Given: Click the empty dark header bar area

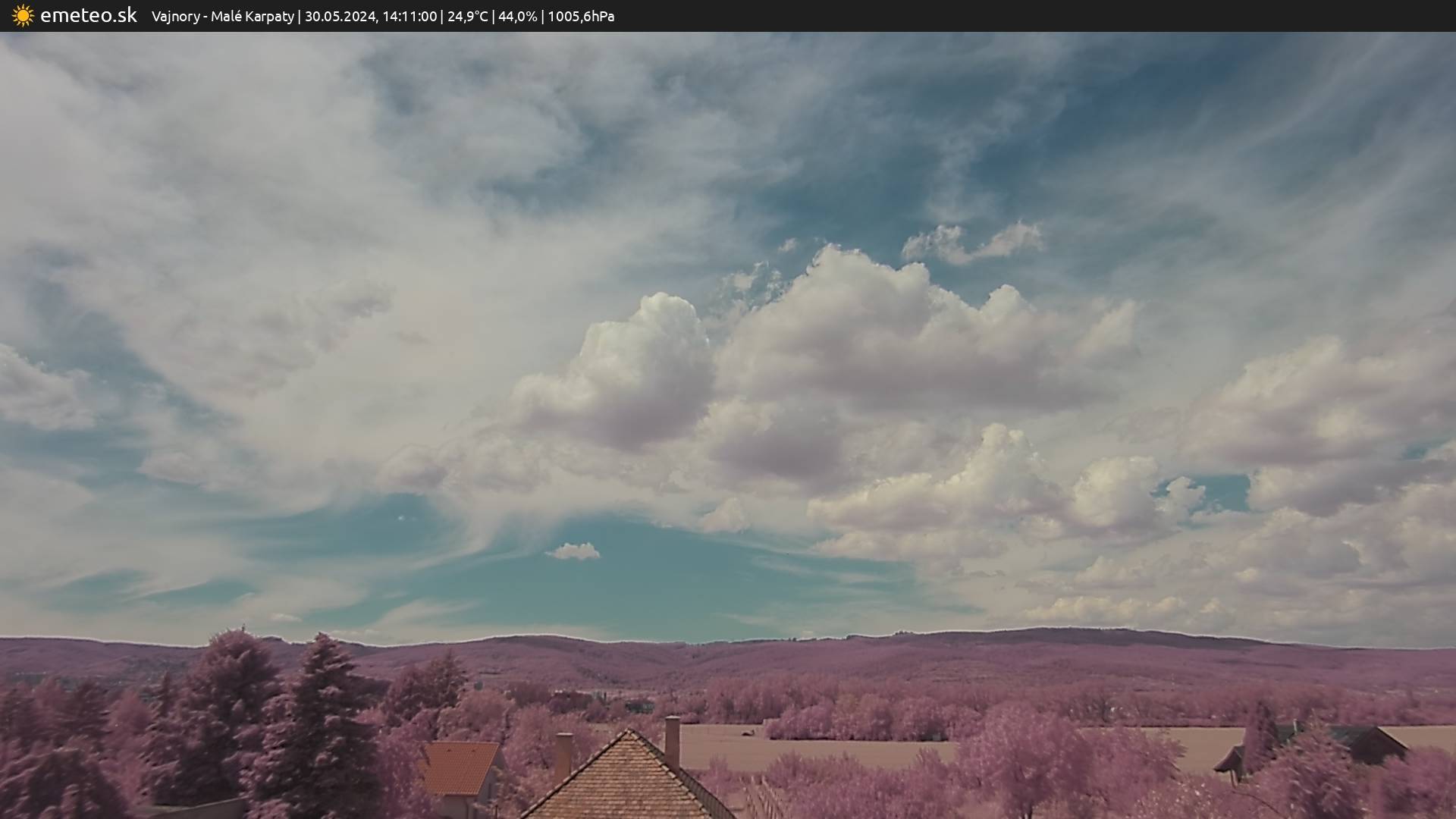Looking at the screenshot, I should 1062,16.
